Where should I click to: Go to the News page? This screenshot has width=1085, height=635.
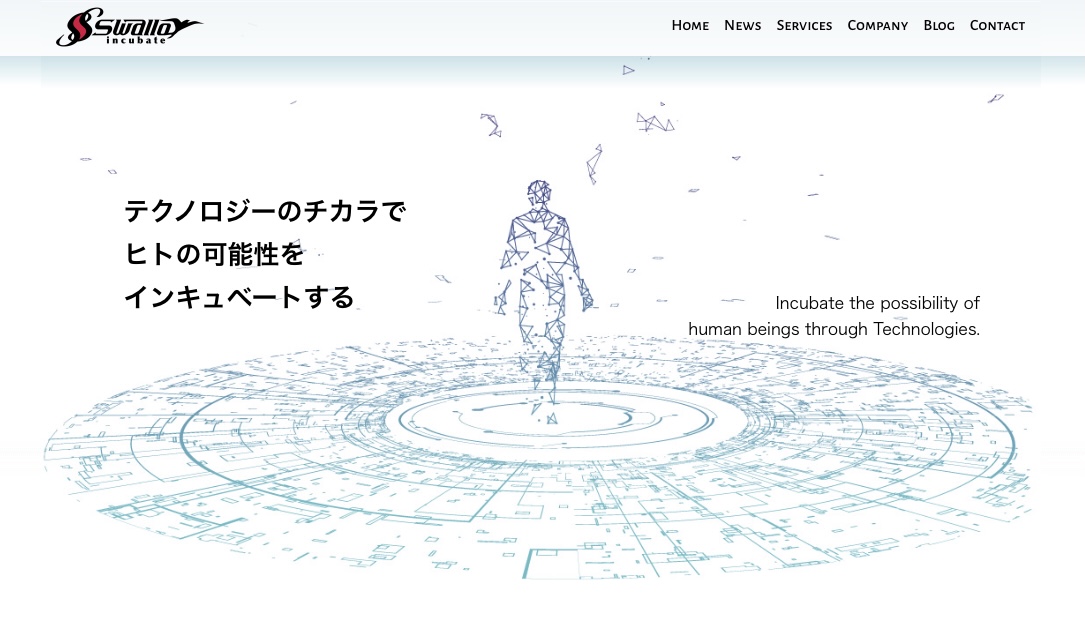pos(742,26)
